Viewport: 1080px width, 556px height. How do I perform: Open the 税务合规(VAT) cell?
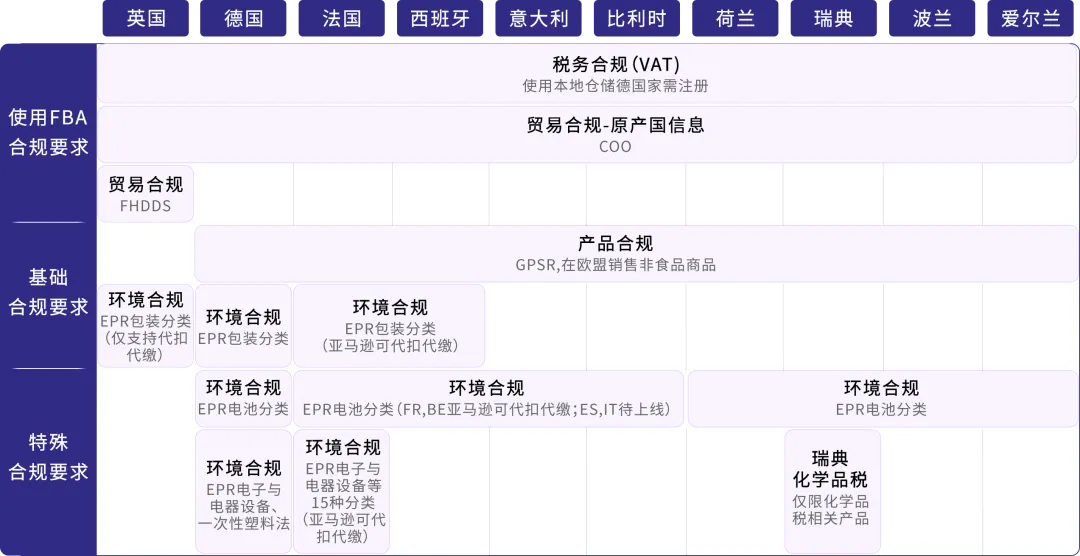coord(588,74)
